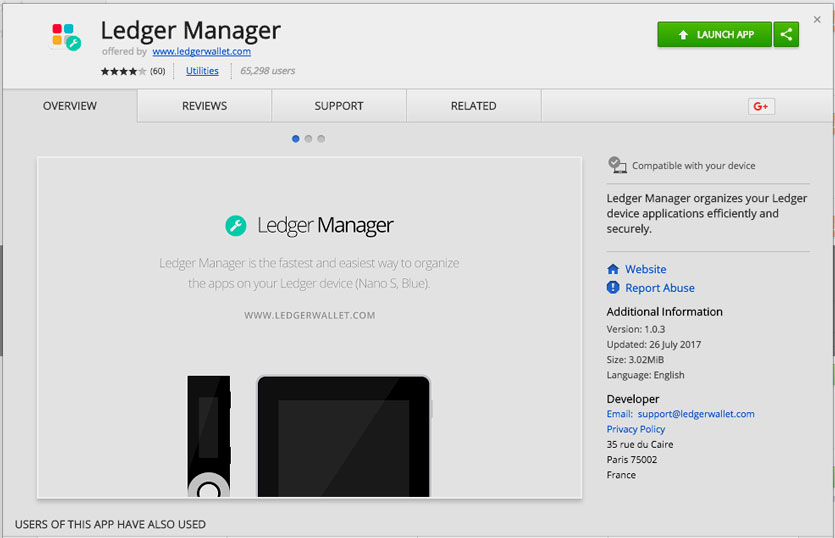Select the first carousel dot
This screenshot has width=835, height=538.
coord(295,139)
